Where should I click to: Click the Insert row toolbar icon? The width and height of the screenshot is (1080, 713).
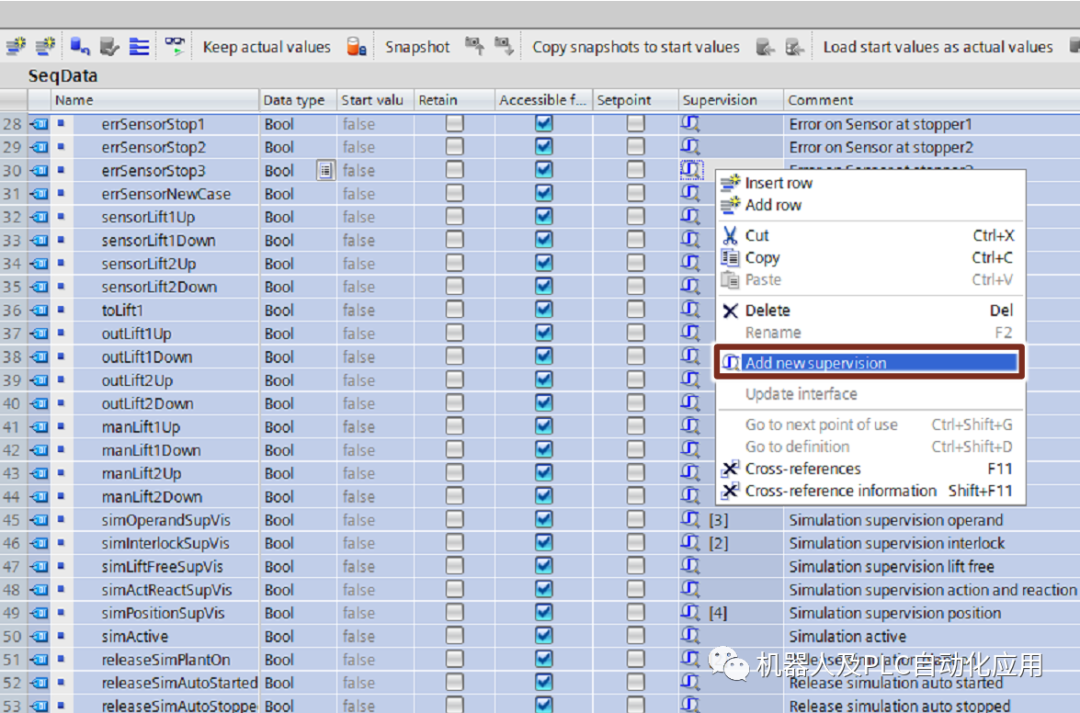(16, 46)
